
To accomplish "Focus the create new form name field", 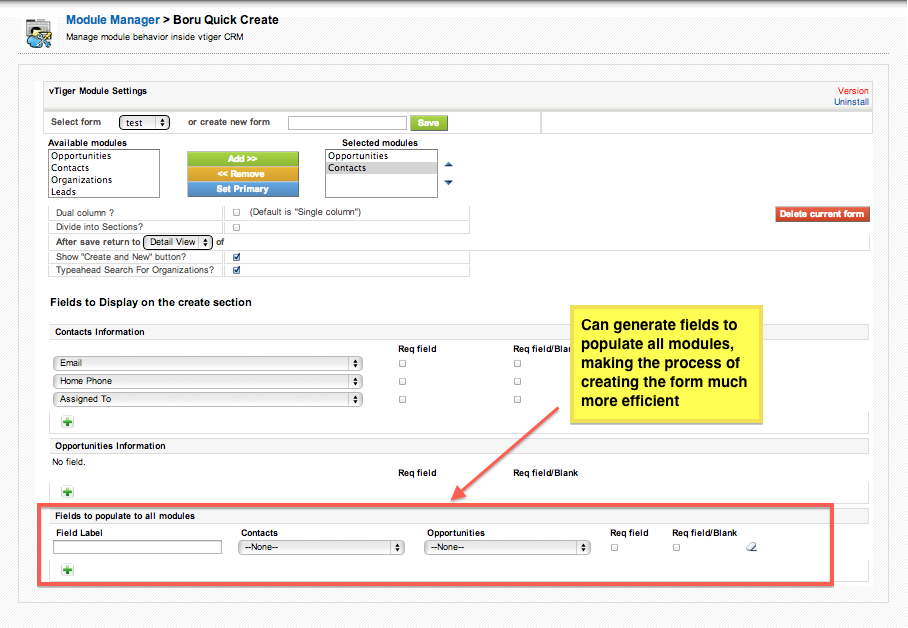I will click(347, 123).
